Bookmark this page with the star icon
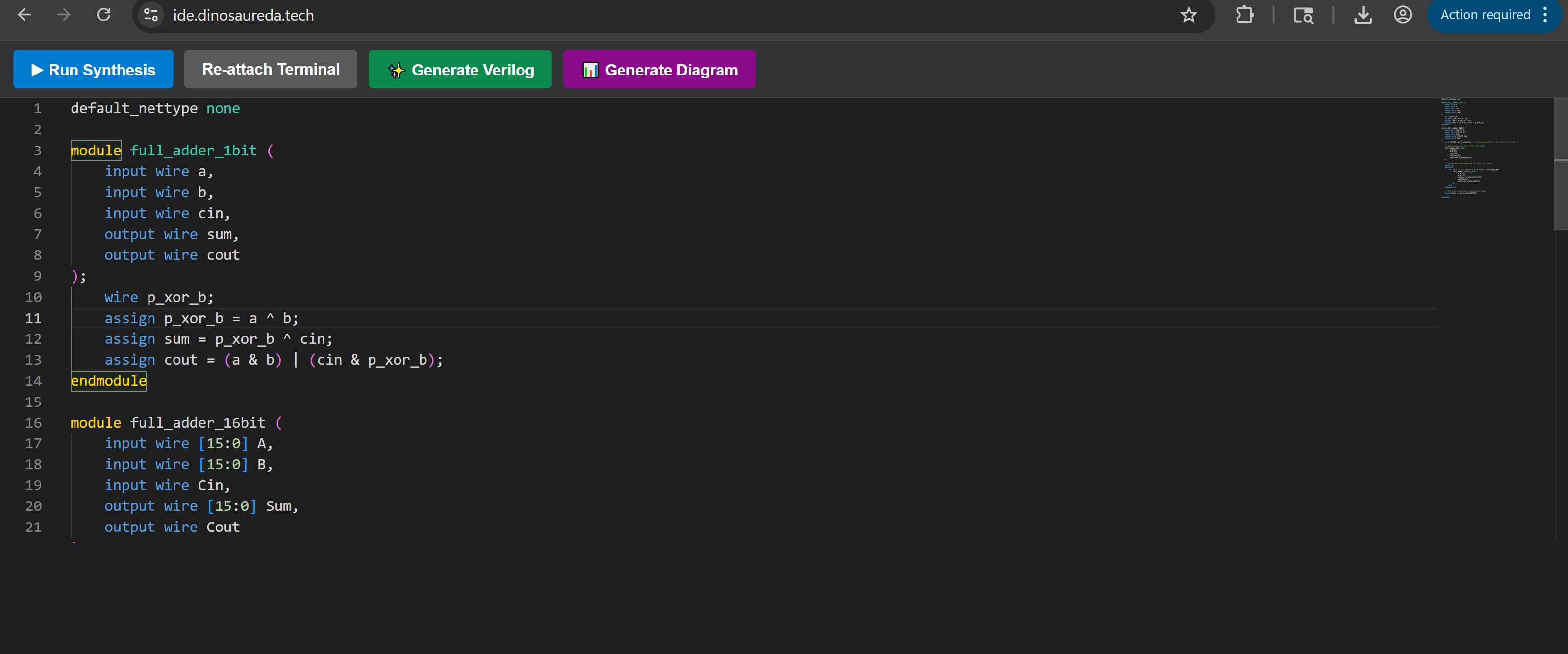Image resolution: width=1568 pixels, height=654 pixels. coord(1188,15)
